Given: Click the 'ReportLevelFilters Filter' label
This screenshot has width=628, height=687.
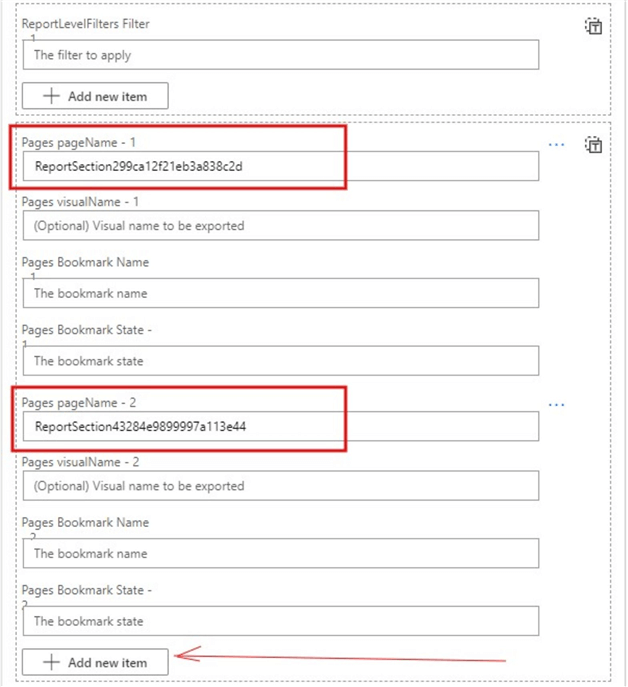Looking at the screenshot, I should (86, 23).
